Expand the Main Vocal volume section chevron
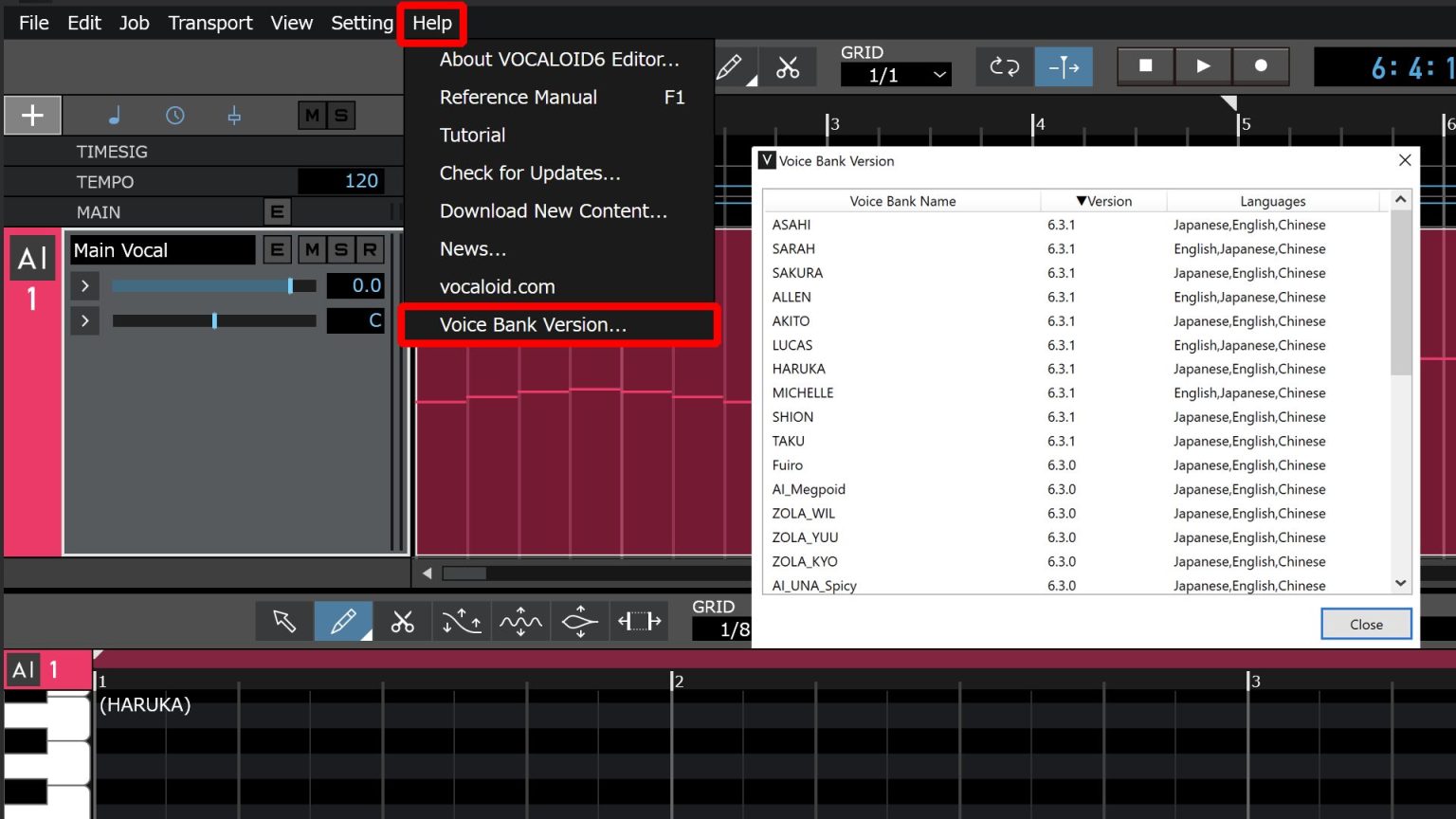This screenshot has width=1456, height=819. (x=84, y=284)
